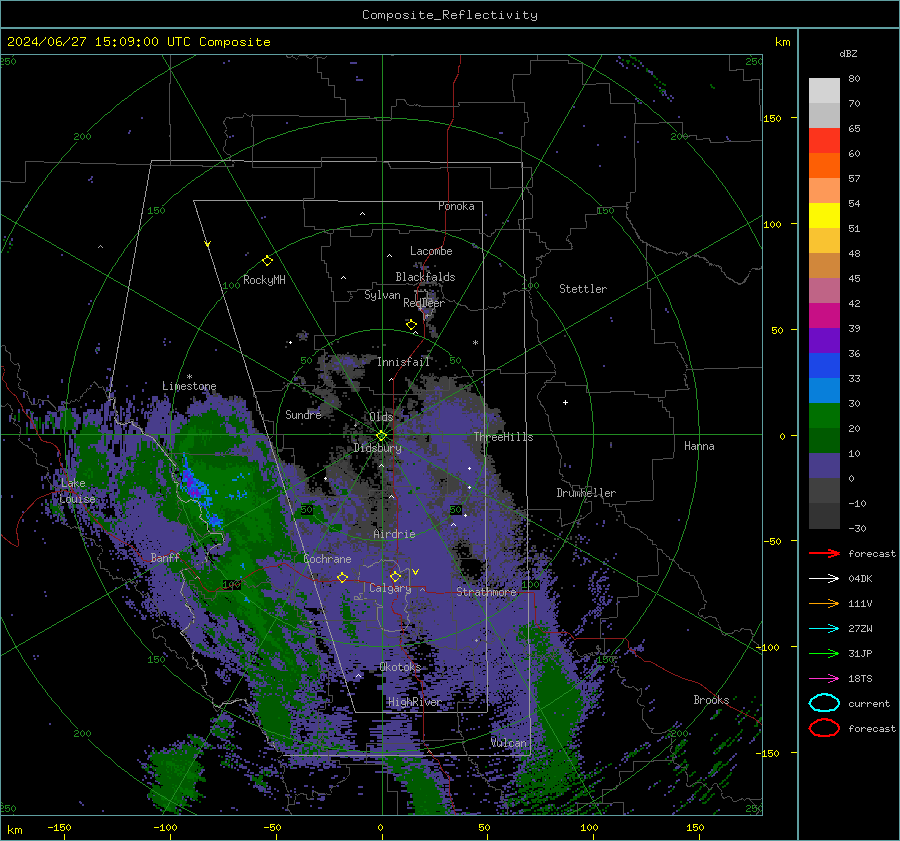The width and height of the screenshot is (900, 841).
Task: Click the white 04DK arrow in legend
Action: [x=824, y=578]
